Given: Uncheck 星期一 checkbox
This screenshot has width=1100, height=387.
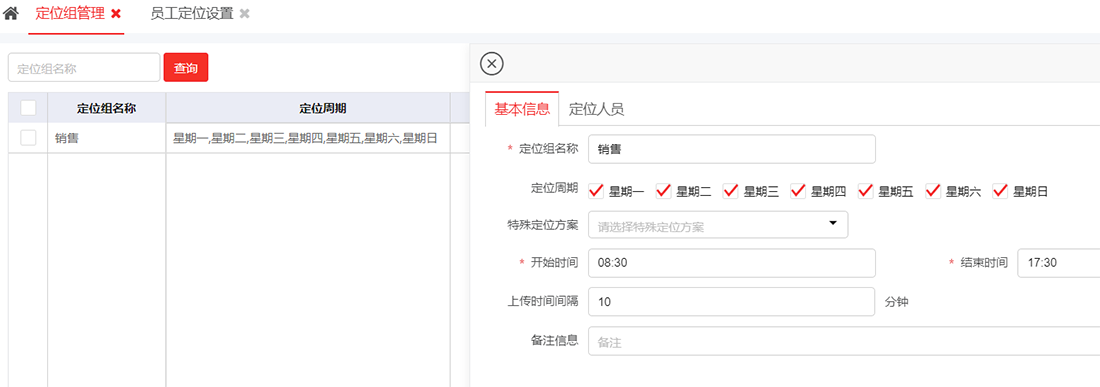Looking at the screenshot, I should (x=596, y=191).
